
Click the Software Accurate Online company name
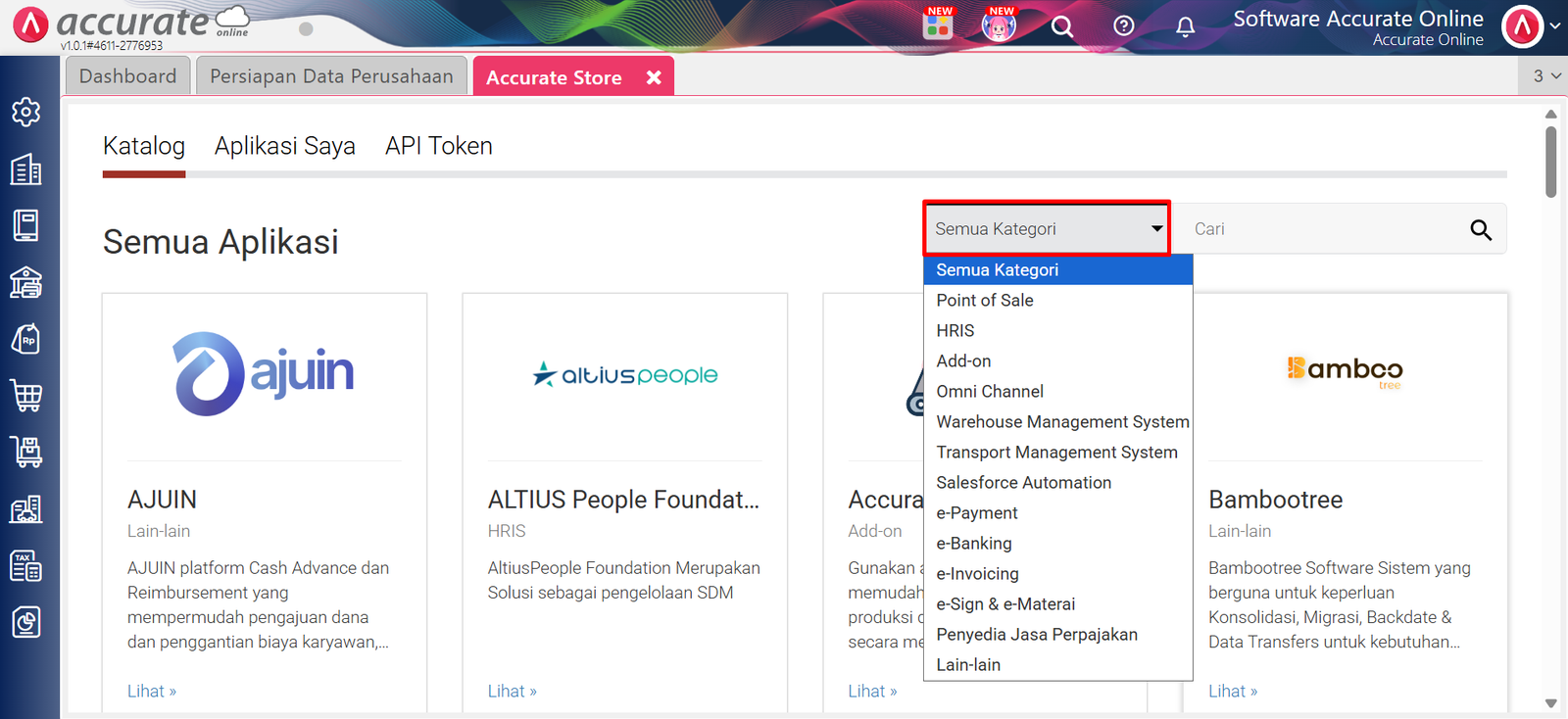coord(1358,19)
